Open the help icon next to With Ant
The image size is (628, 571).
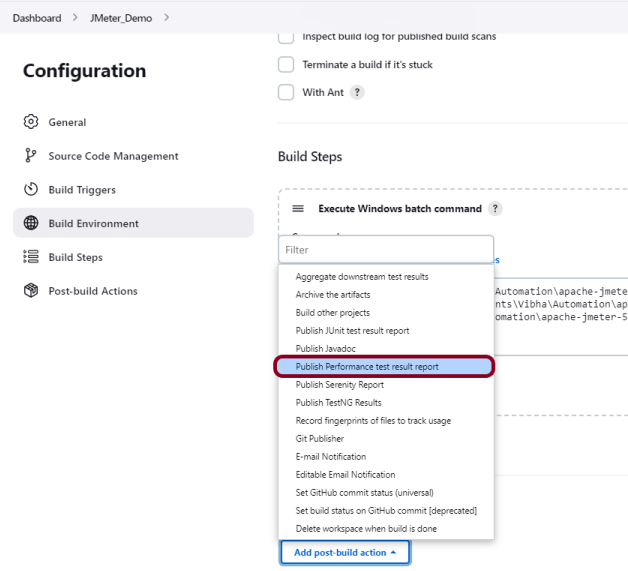tap(357, 92)
